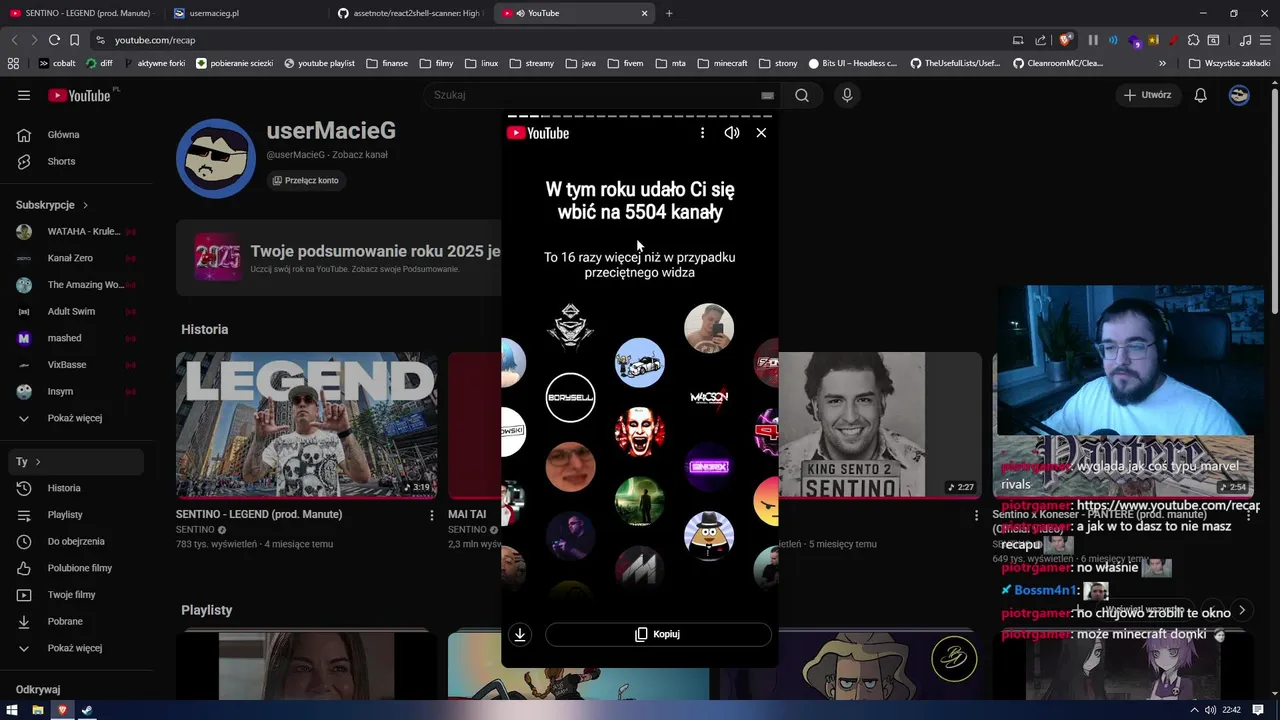Start voice search with microphone
This screenshot has width=1280, height=720.
click(847, 95)
